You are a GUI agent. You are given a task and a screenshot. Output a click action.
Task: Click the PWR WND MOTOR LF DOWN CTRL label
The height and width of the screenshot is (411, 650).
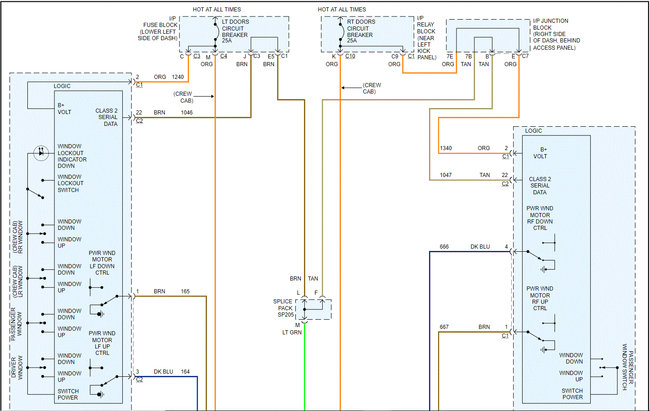pos(102,263)
